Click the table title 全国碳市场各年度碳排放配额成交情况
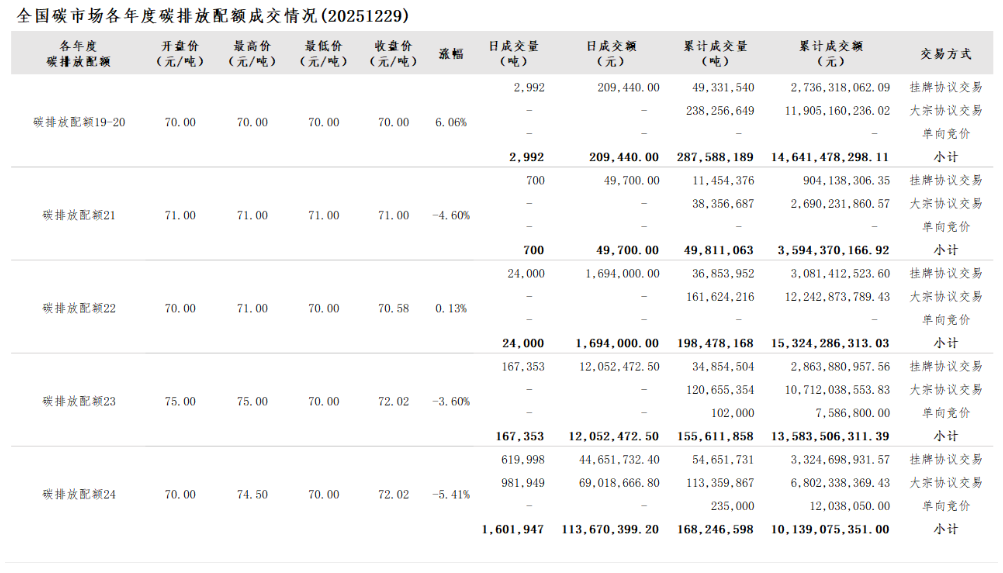This screenshot has width=1003, height=573. [200, 16]
